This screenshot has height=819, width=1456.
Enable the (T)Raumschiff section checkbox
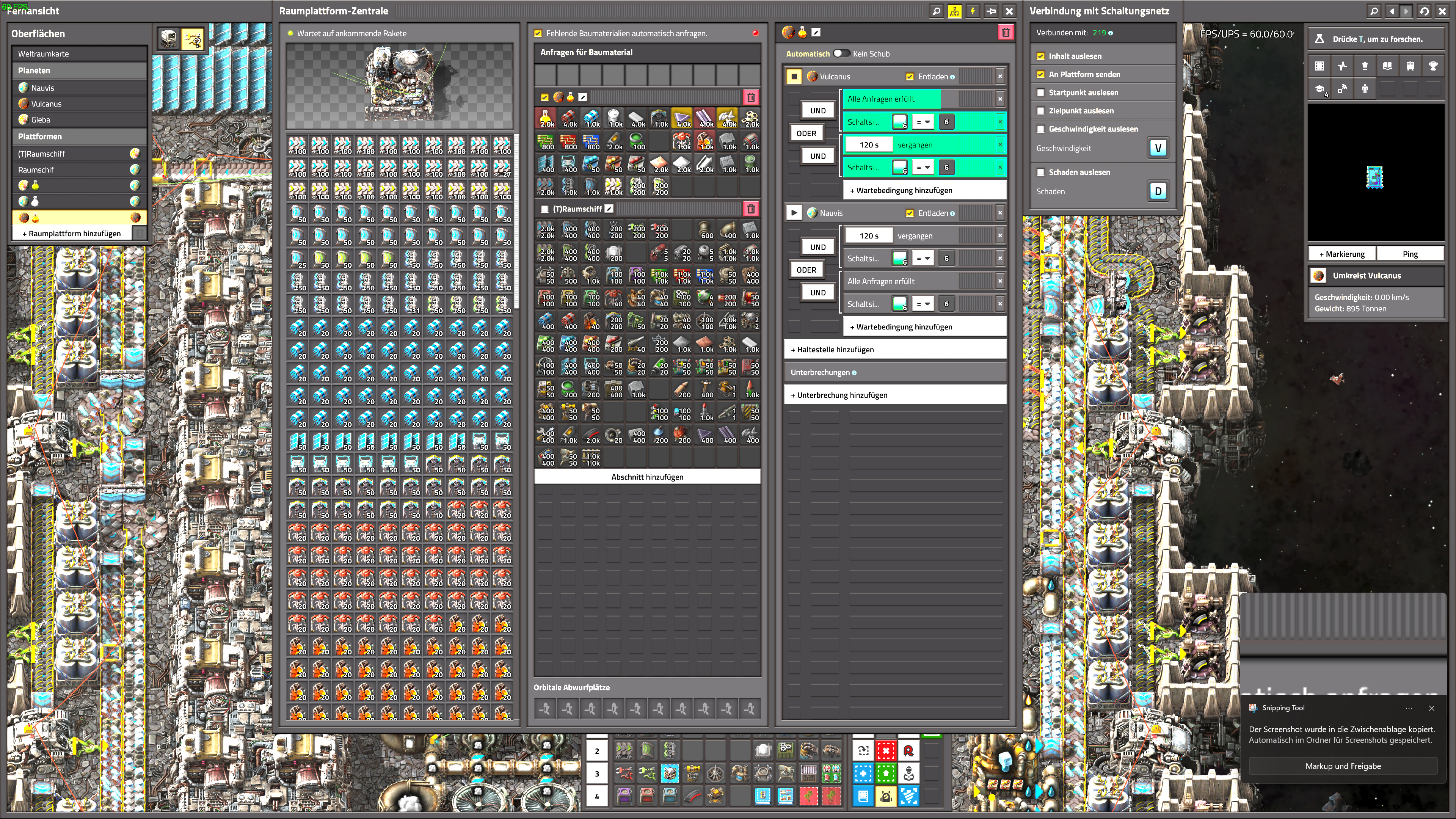point(544,209)
